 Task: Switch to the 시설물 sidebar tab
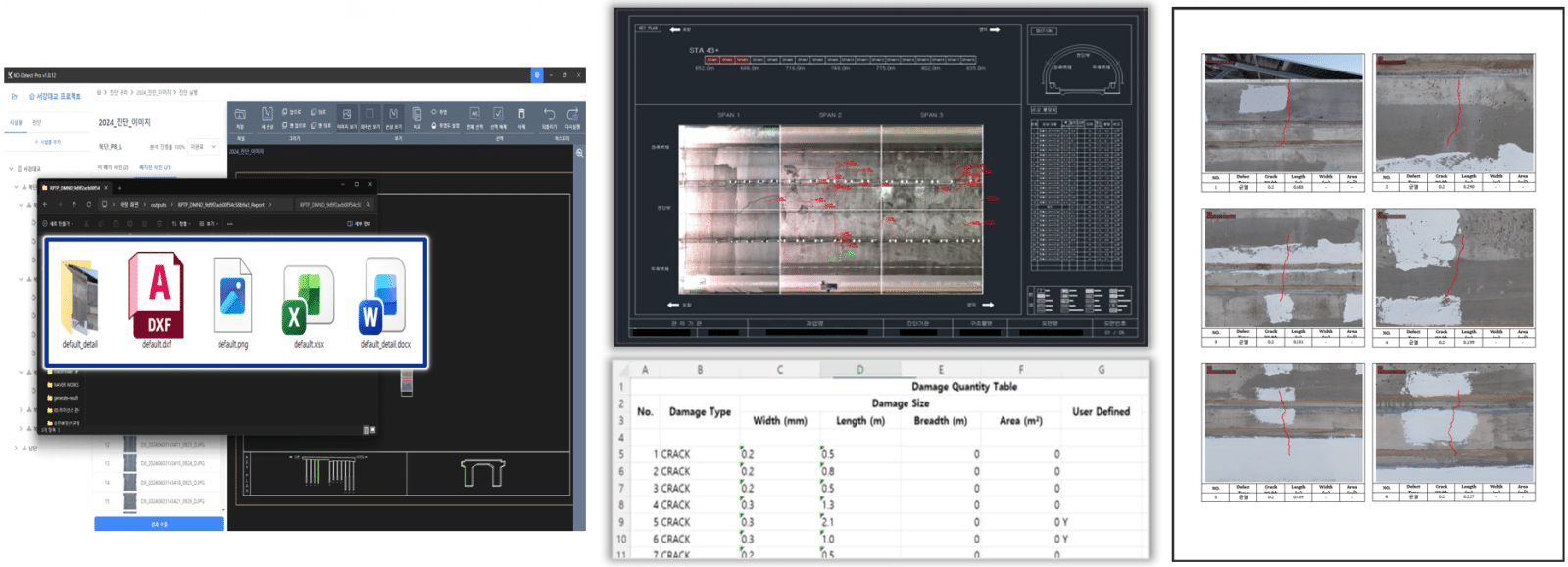[16, 123]
